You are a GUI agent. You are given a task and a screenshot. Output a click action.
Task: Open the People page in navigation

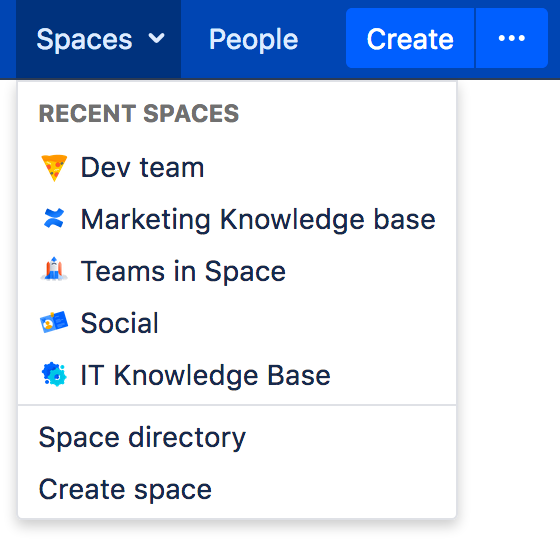[254, 39]
